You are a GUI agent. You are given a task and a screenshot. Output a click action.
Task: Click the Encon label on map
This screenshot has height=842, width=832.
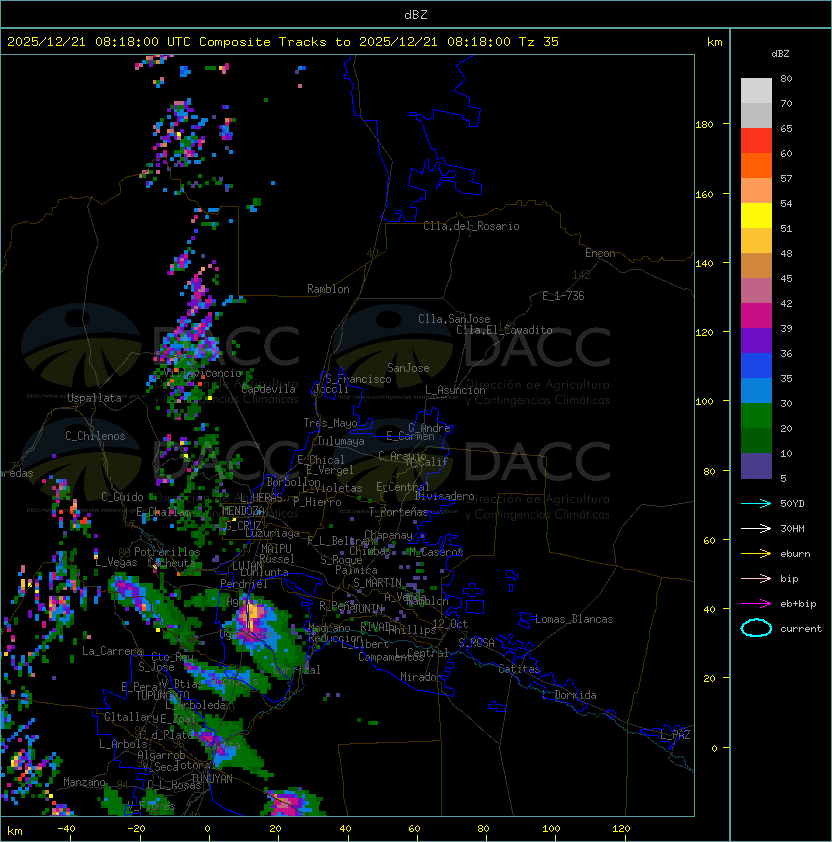[x=600, y=253]
